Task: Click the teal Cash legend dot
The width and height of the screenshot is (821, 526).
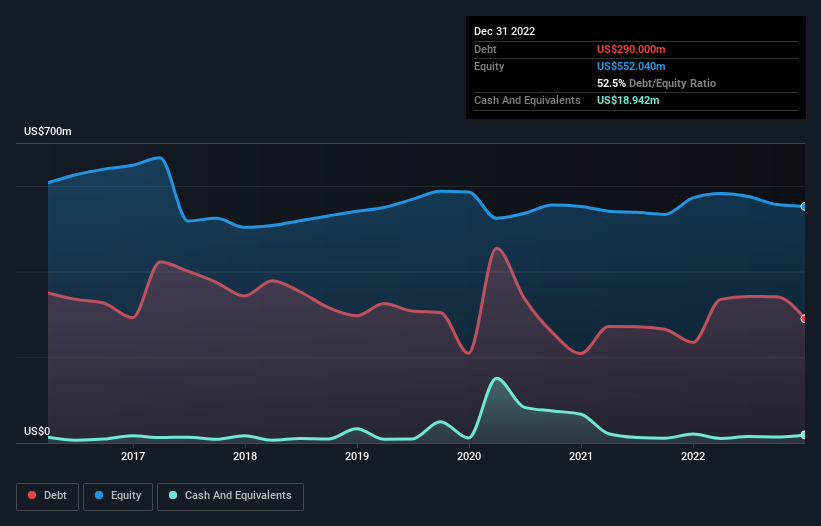Action: click(173, 495)
